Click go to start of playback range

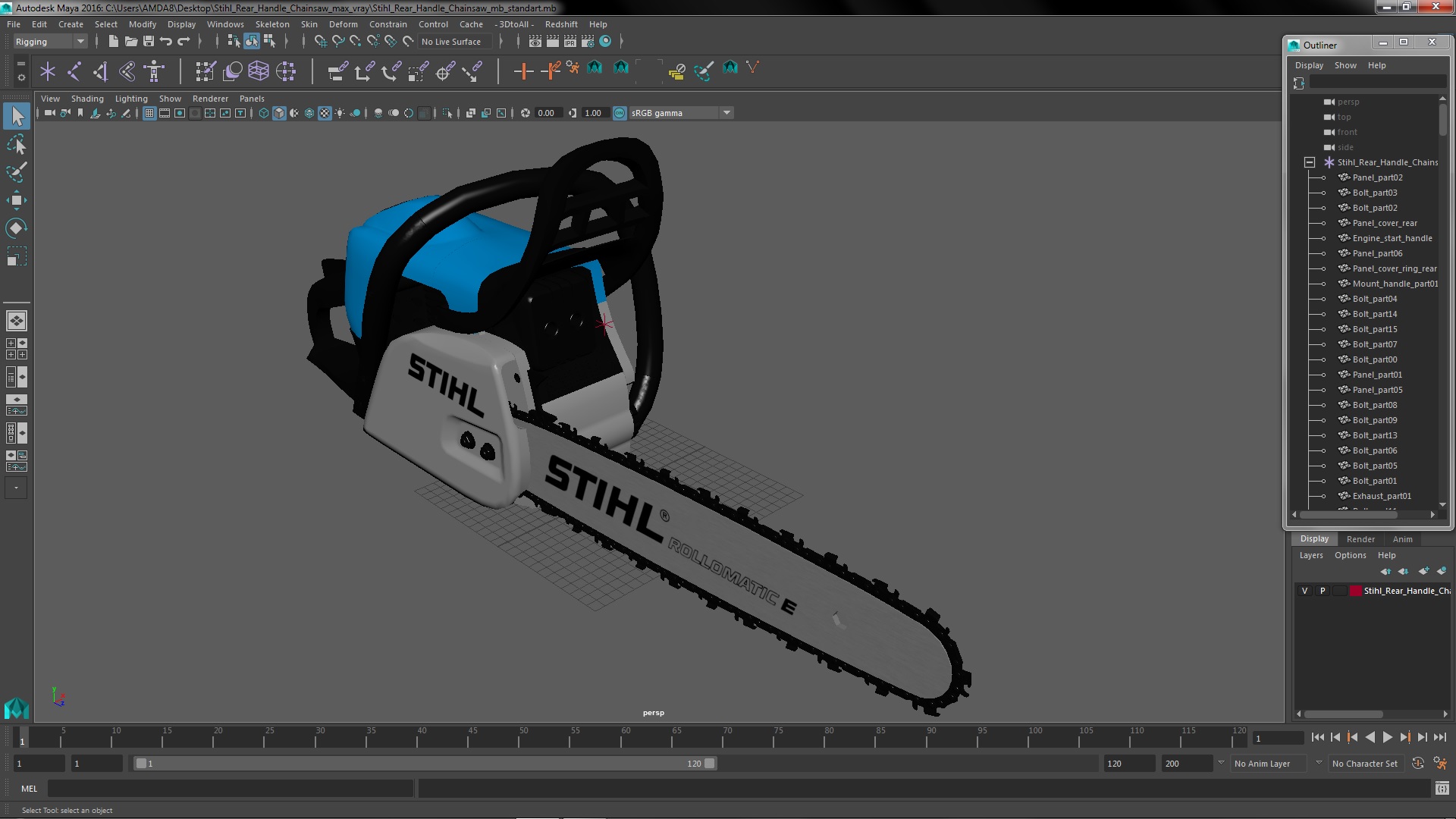[1317, 737]
